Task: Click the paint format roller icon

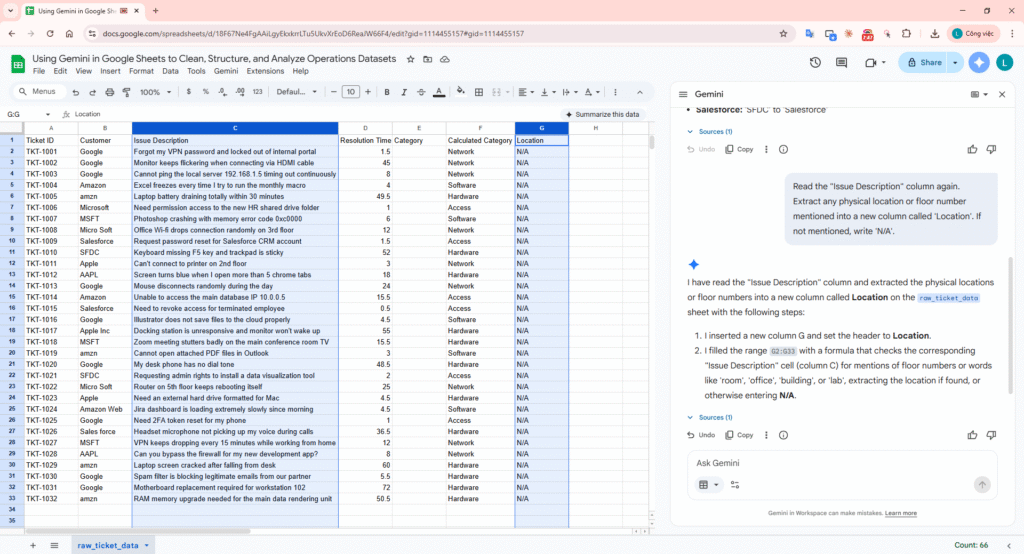Action: pos(125,92)
